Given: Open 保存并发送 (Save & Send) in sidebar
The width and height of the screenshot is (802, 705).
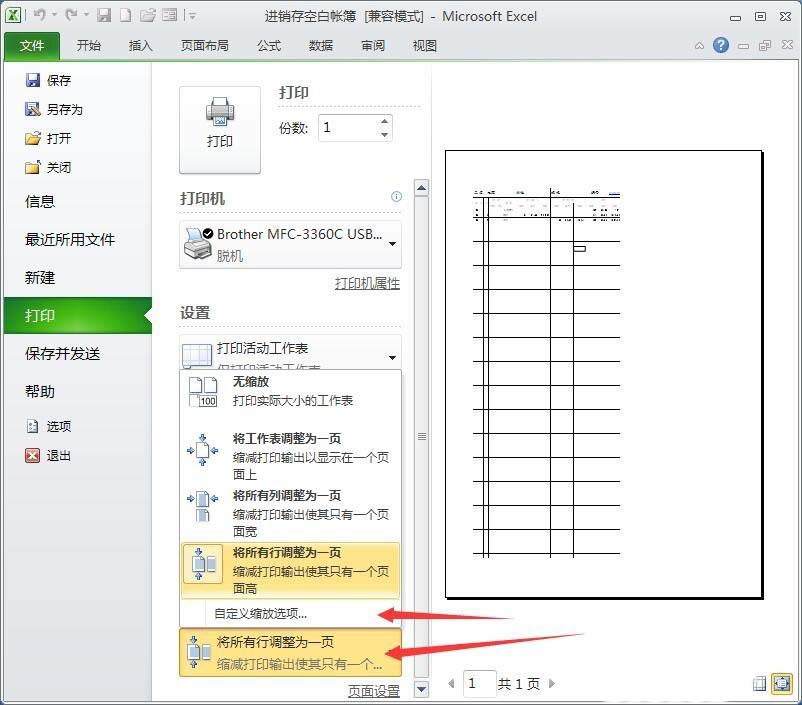Looking at the screenshot, I should point(62,354).
